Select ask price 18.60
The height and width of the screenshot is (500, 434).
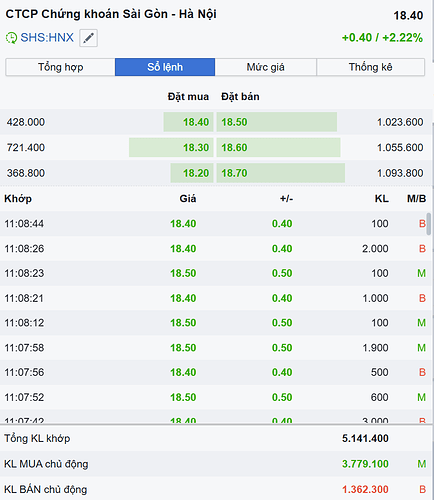pyautogui.click(x=234, y=147)
